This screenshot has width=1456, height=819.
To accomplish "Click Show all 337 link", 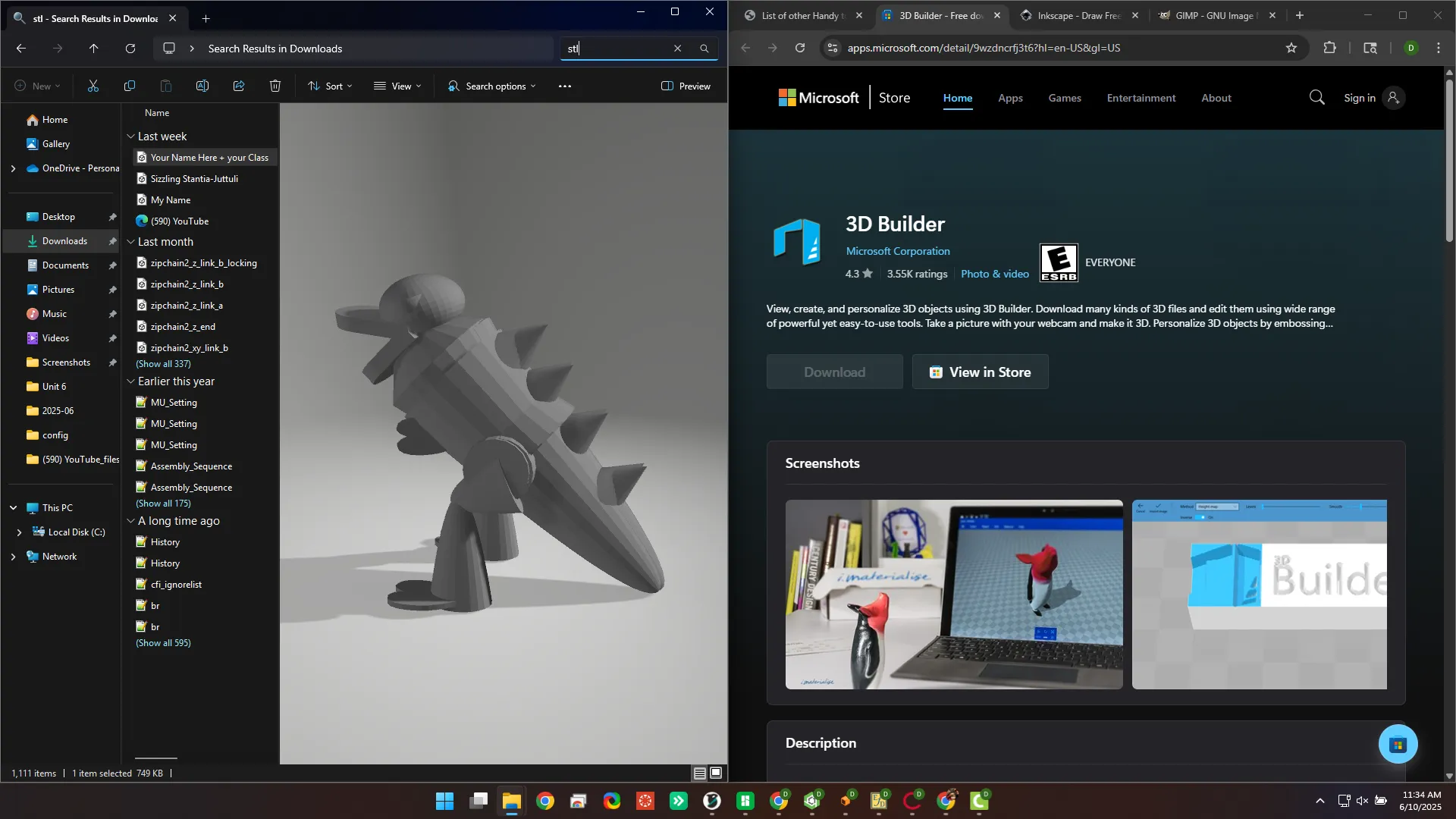I will [163, 364].
